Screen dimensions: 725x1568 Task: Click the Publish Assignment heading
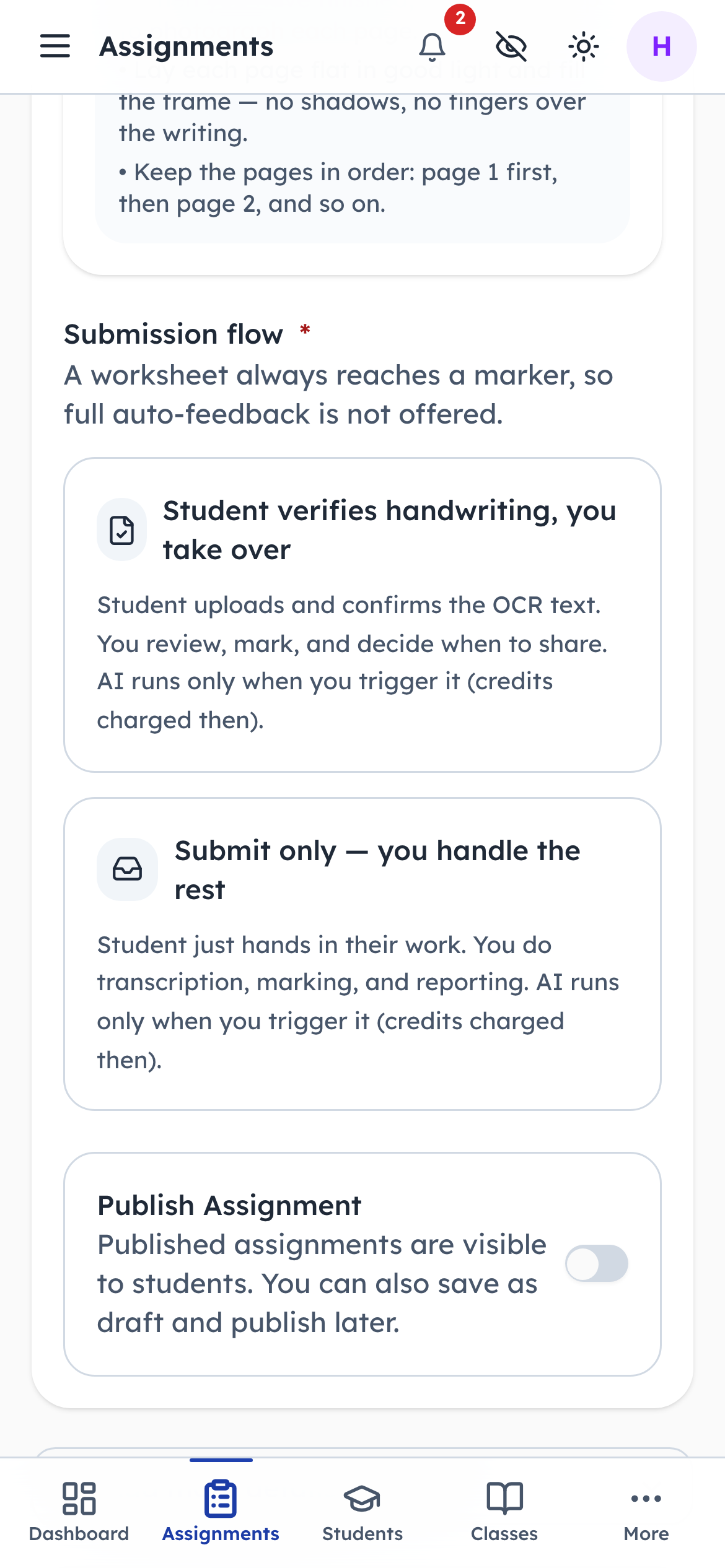pos(229,1205)
